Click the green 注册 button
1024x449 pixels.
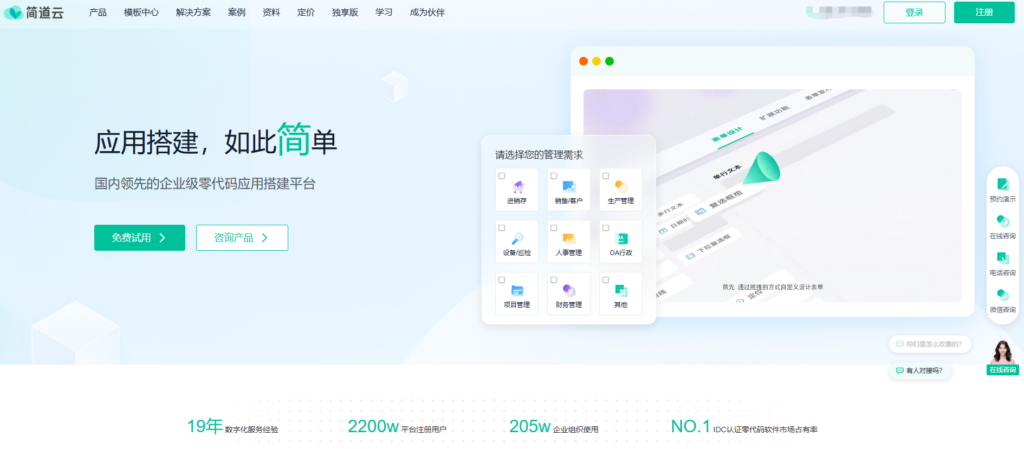point(984,12)
